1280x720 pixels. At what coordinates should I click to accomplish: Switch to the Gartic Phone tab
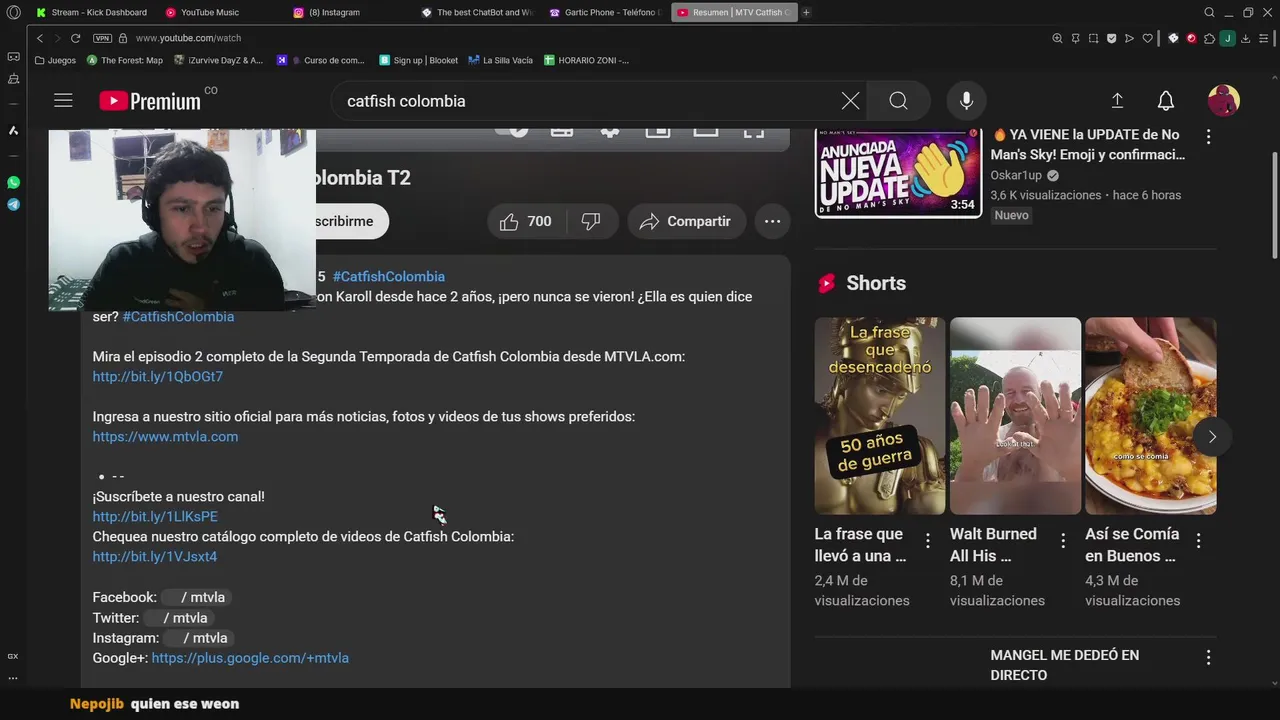point(605,12)
